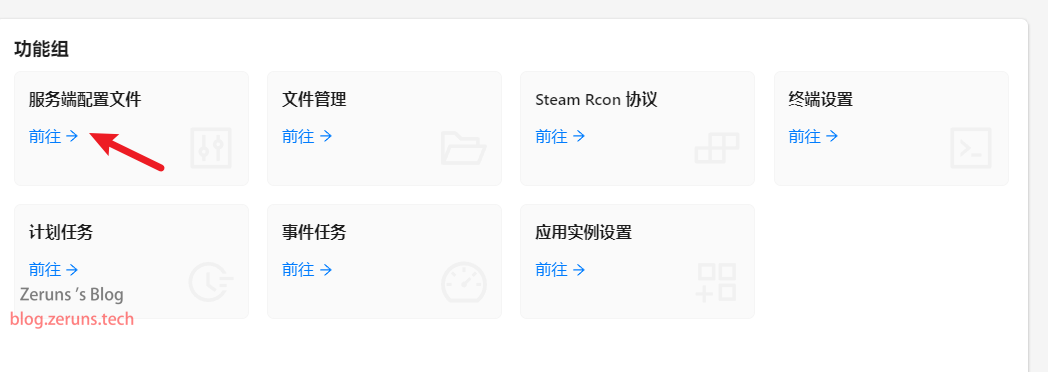Click the clock icon in 计划任务 card
The height and width of the screenshot is (372, 1048).
[x=211, y=282]
